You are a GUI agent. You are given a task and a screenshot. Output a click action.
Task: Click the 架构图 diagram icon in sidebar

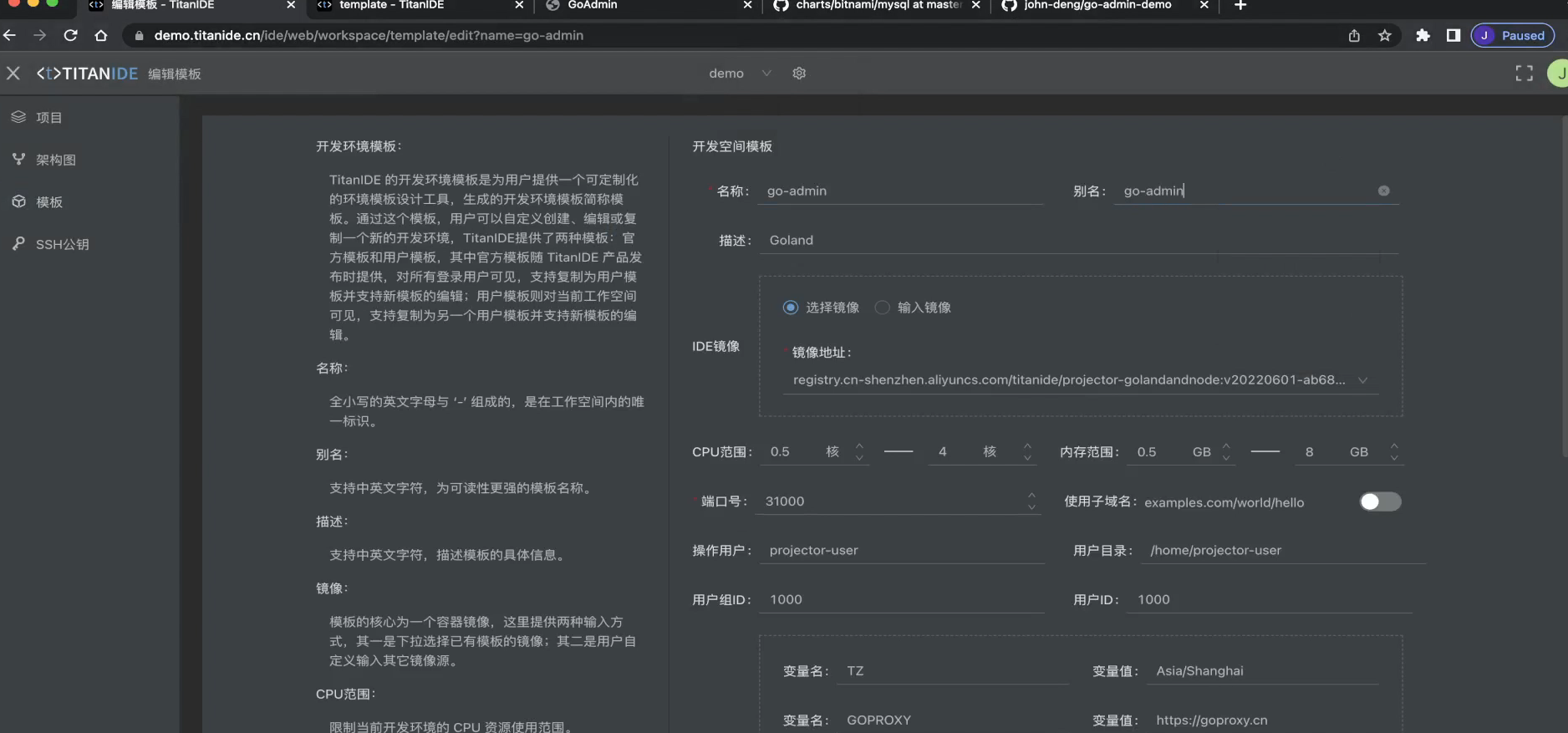click(18, 159)
